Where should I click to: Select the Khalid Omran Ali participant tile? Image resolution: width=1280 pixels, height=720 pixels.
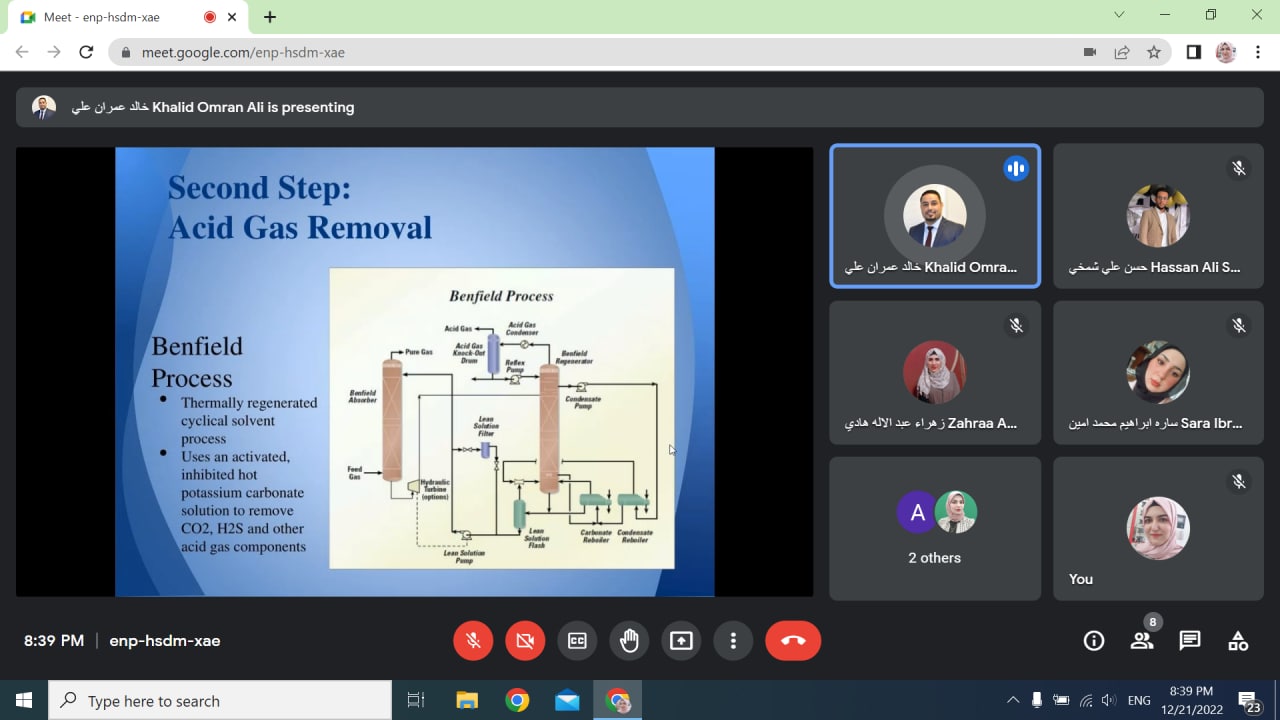(x=935, y=216)
